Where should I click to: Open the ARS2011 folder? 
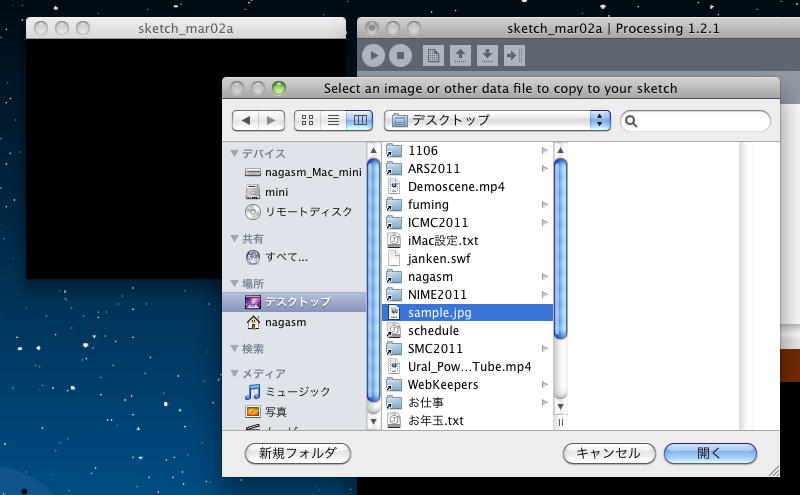point(467,168)
